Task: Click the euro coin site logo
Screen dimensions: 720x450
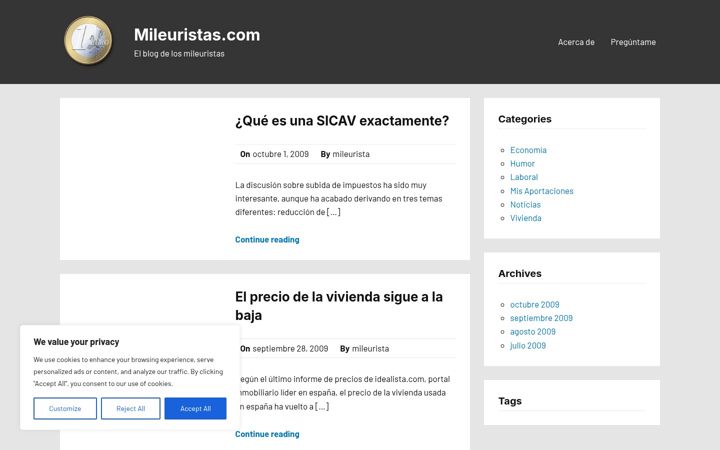Action: click(88, 40)
